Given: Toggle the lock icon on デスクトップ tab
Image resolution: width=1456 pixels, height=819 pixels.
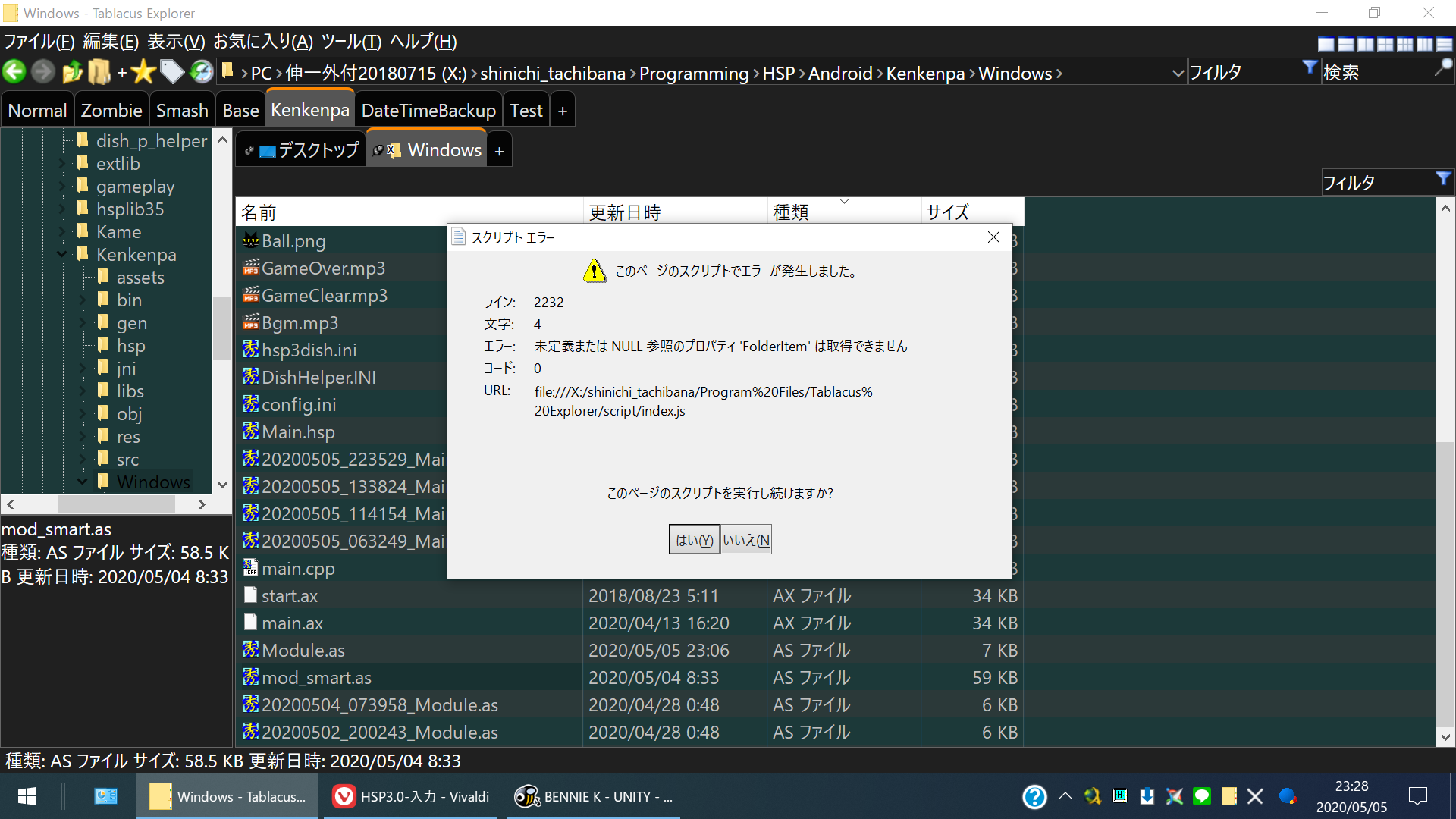Looking at the screenshot, I should coord(249,151).
